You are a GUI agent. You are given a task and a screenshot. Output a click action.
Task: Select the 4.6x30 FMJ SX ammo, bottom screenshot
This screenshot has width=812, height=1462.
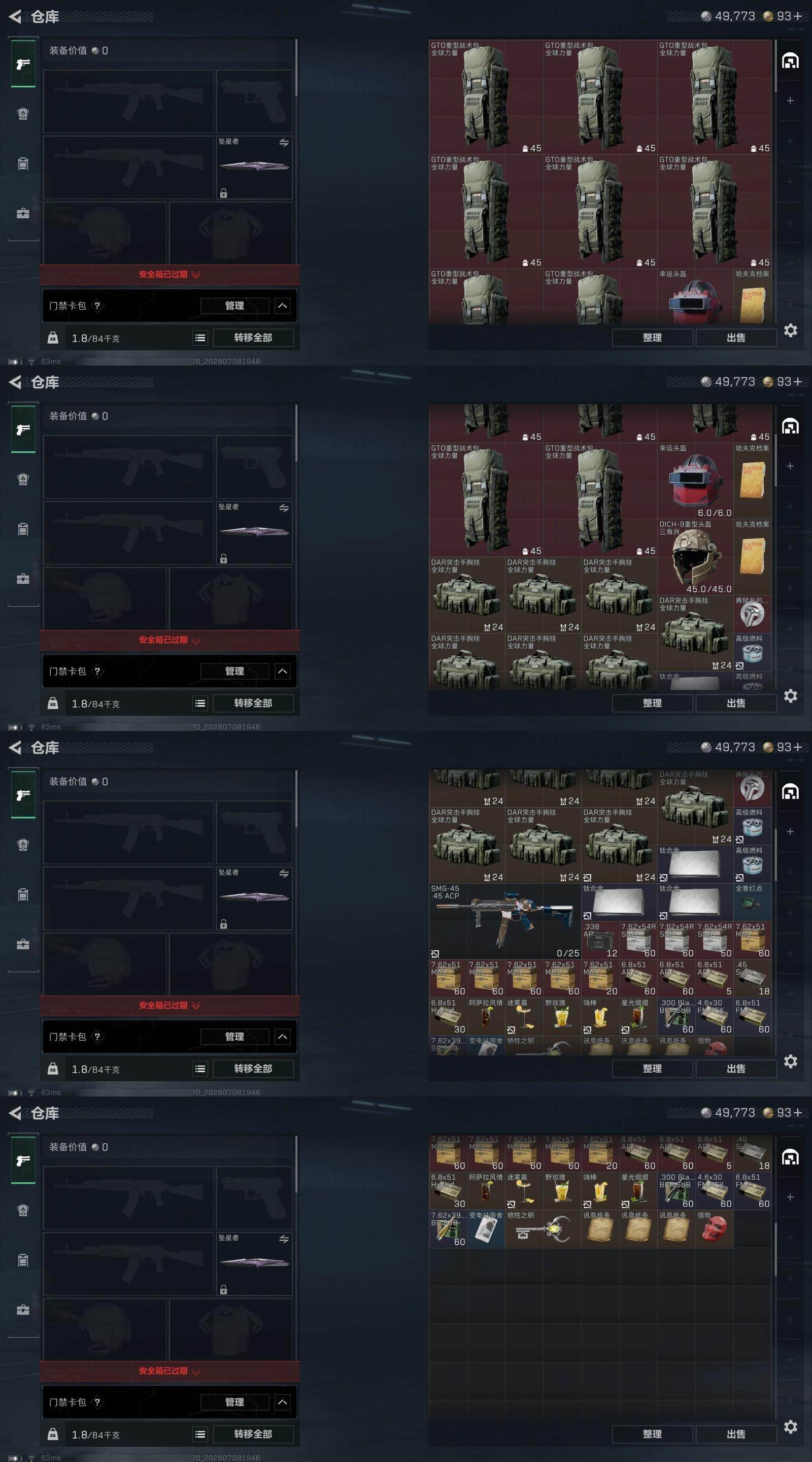point(715,1191)
